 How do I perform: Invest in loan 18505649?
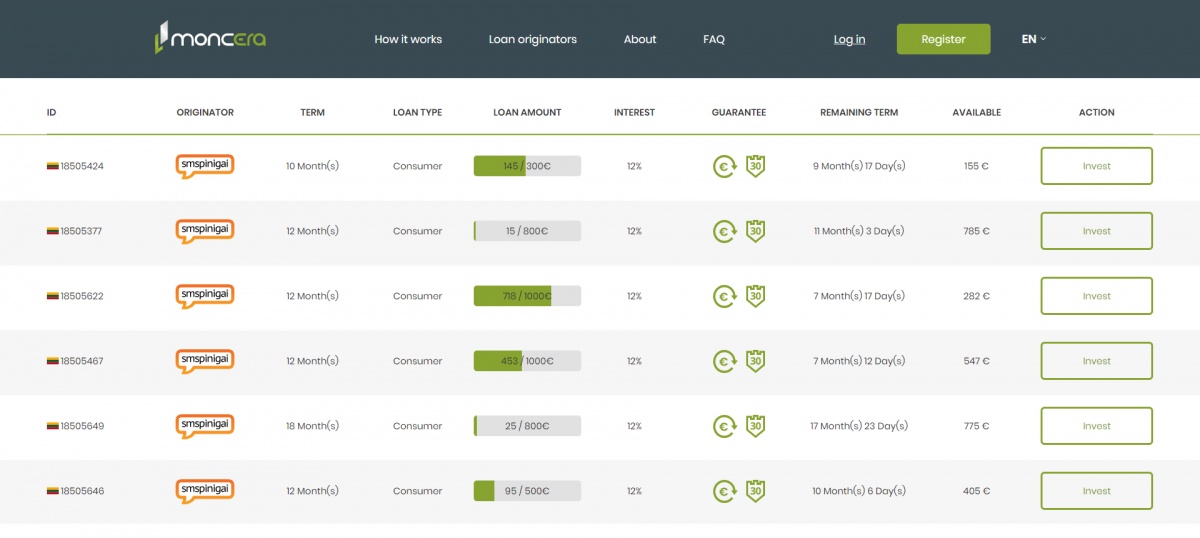point(1097,426)
